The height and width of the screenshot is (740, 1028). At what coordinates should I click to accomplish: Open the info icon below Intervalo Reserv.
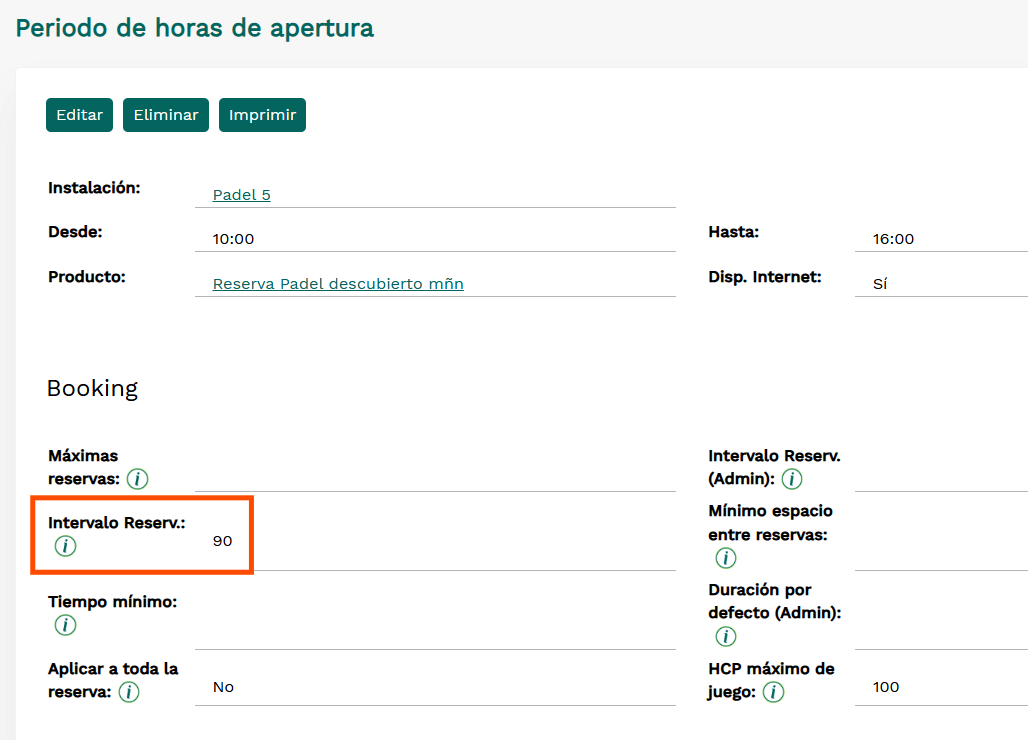click(65, 546)
